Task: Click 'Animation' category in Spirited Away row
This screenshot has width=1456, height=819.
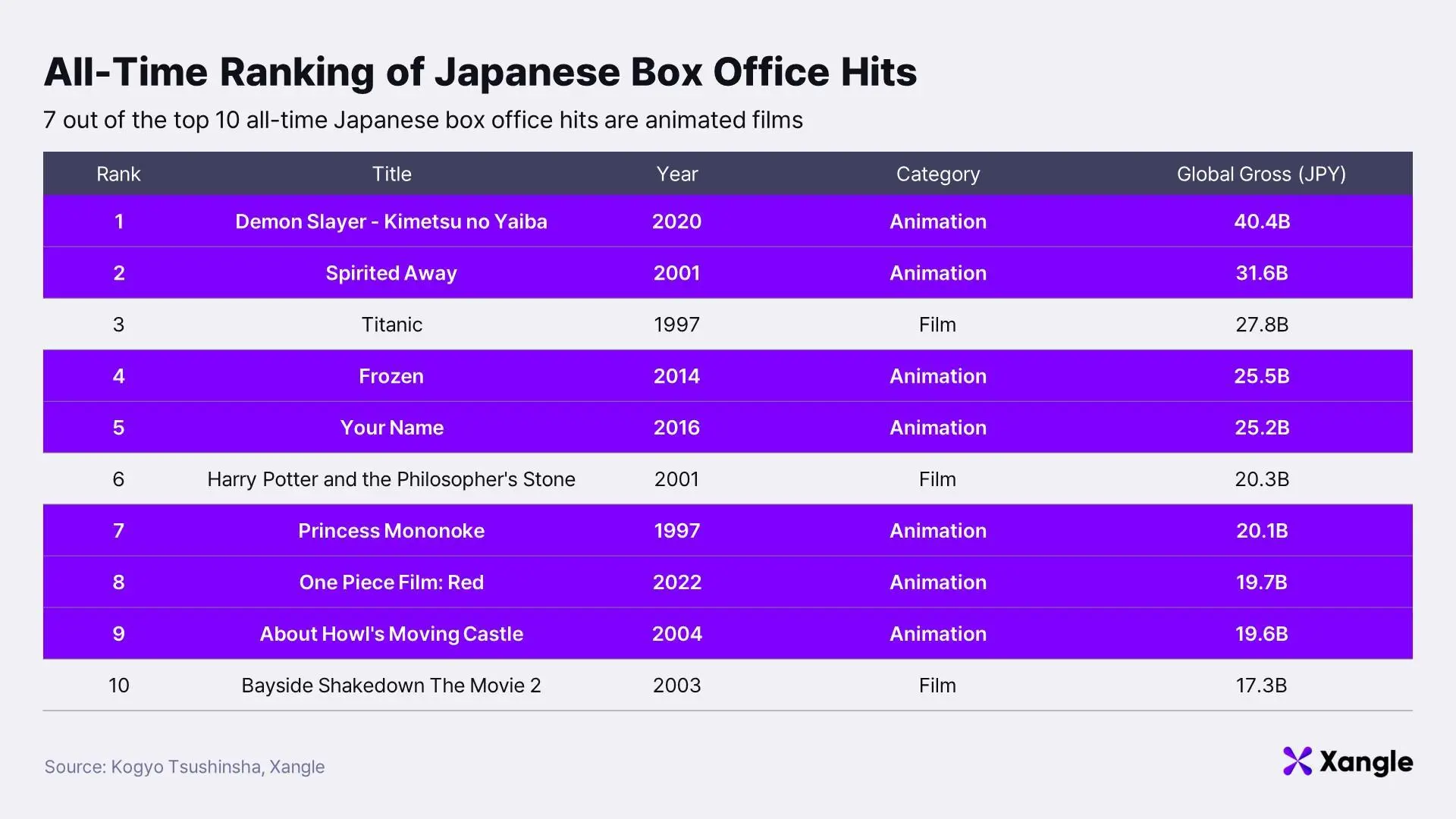Action: tap(938, 273)
